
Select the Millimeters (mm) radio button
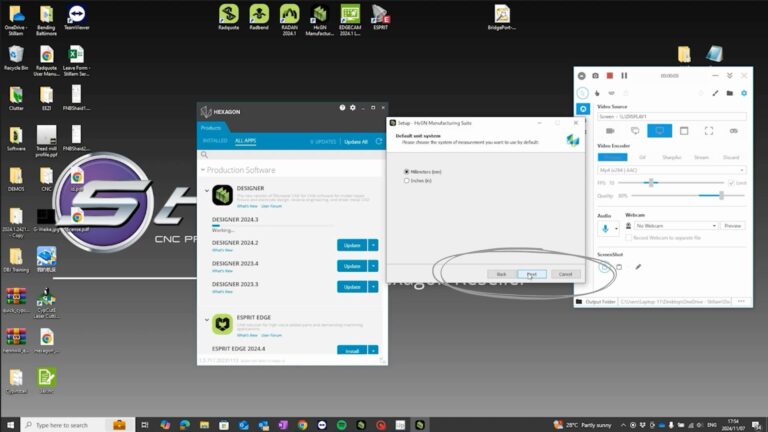point(406,172)
